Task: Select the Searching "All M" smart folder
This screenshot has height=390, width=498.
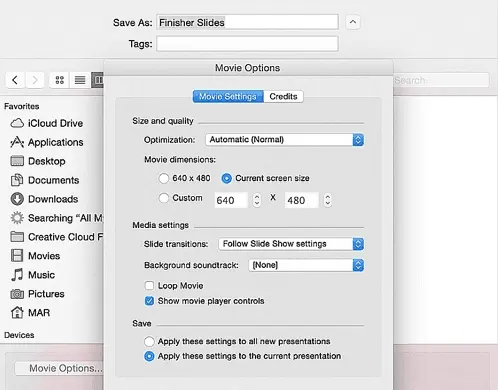Action: click(x=57, y=218)
